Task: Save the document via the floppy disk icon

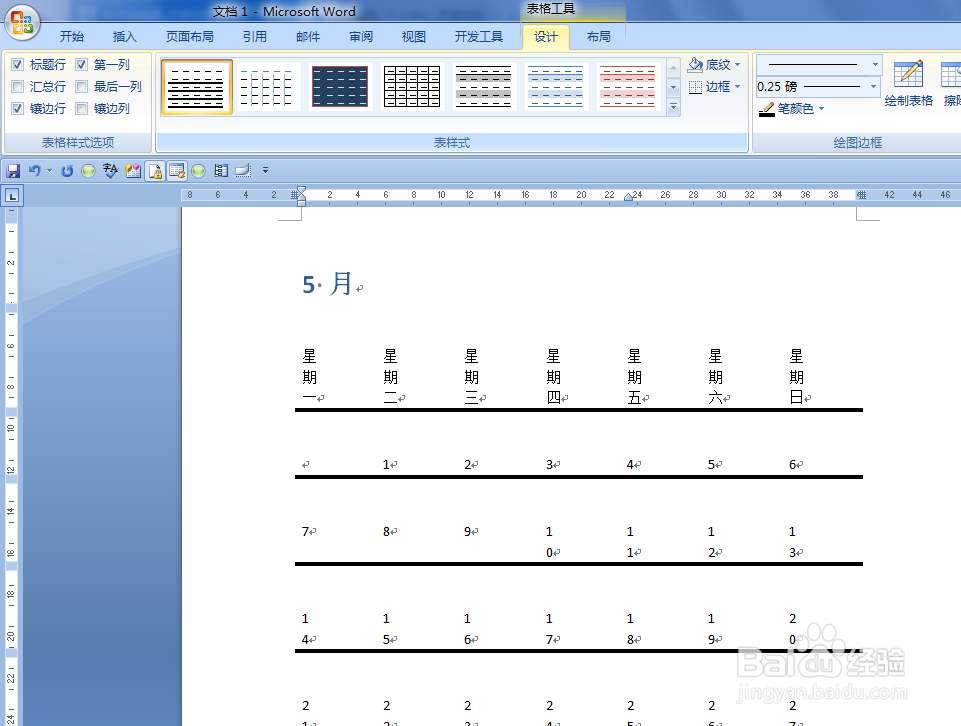Action: click(x=13, y=171)
